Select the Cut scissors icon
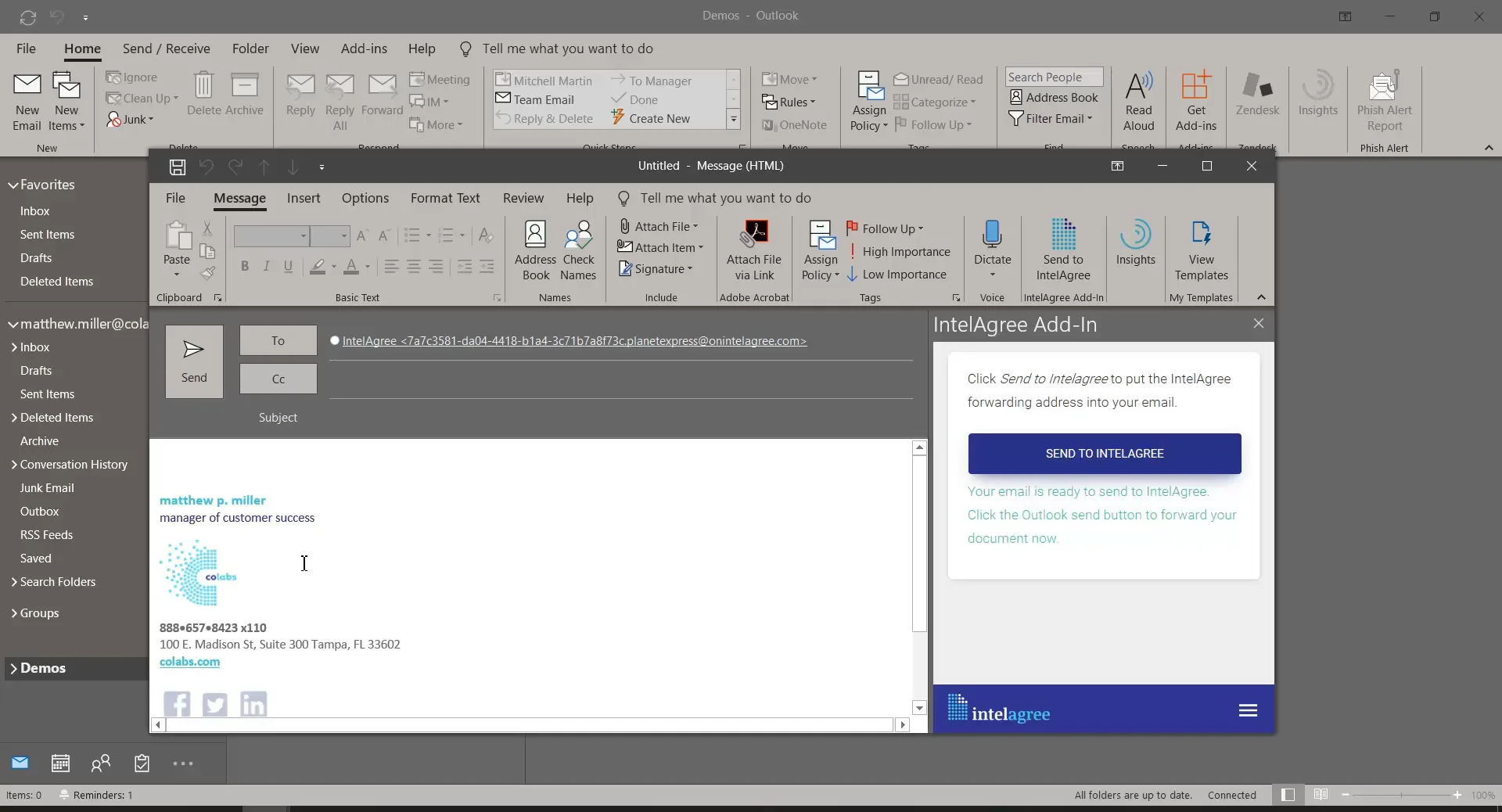The width and height of the screenshot is (1502, 812). 207,228
